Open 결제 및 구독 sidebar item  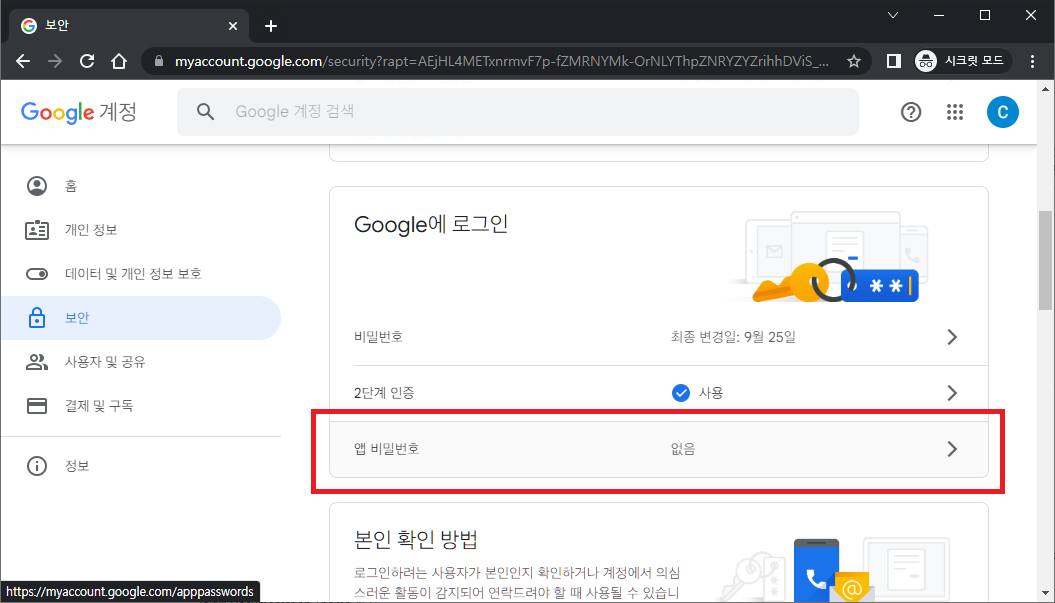click(x=141, y=406)
